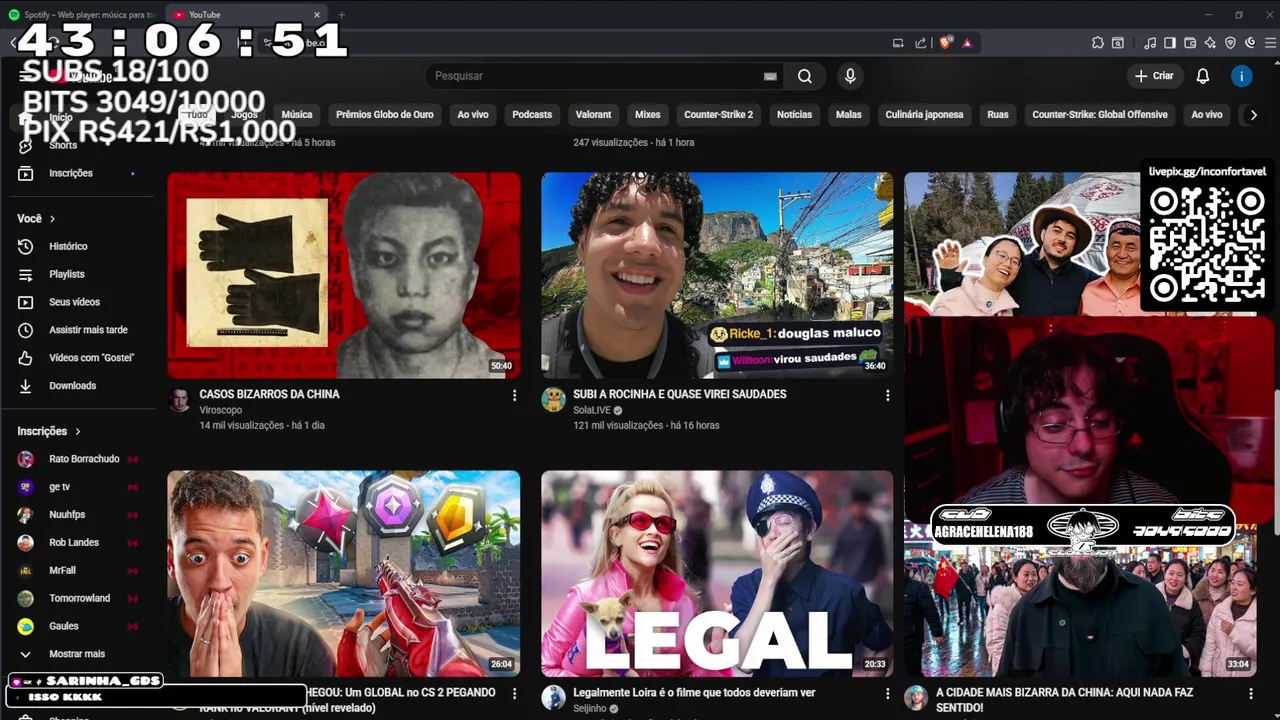Screen dimensions: 1280x720
Task: Open the Brave Wallet icon
Action: [x=1190, y=43]
